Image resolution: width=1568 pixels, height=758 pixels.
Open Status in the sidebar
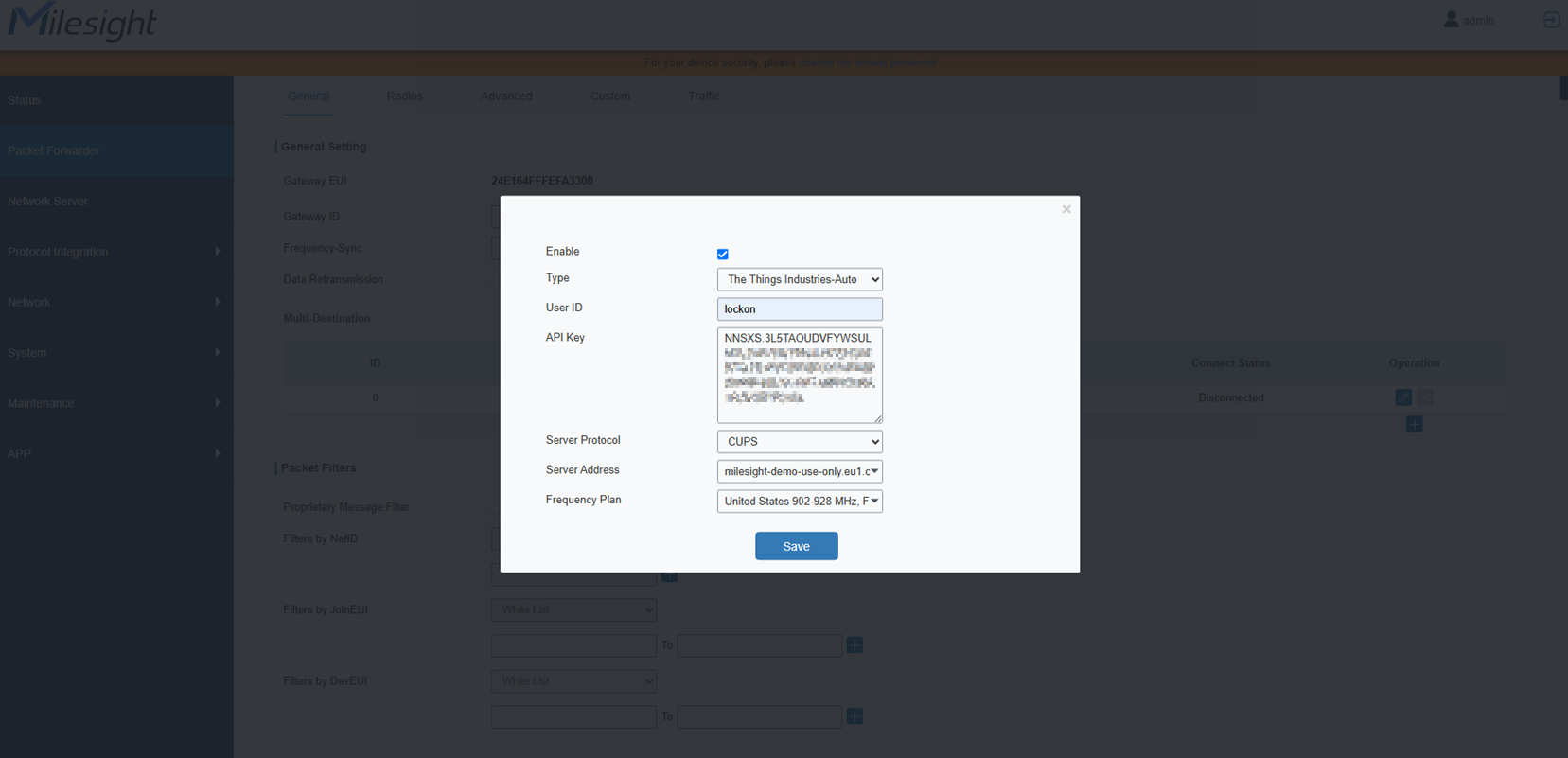116,100
